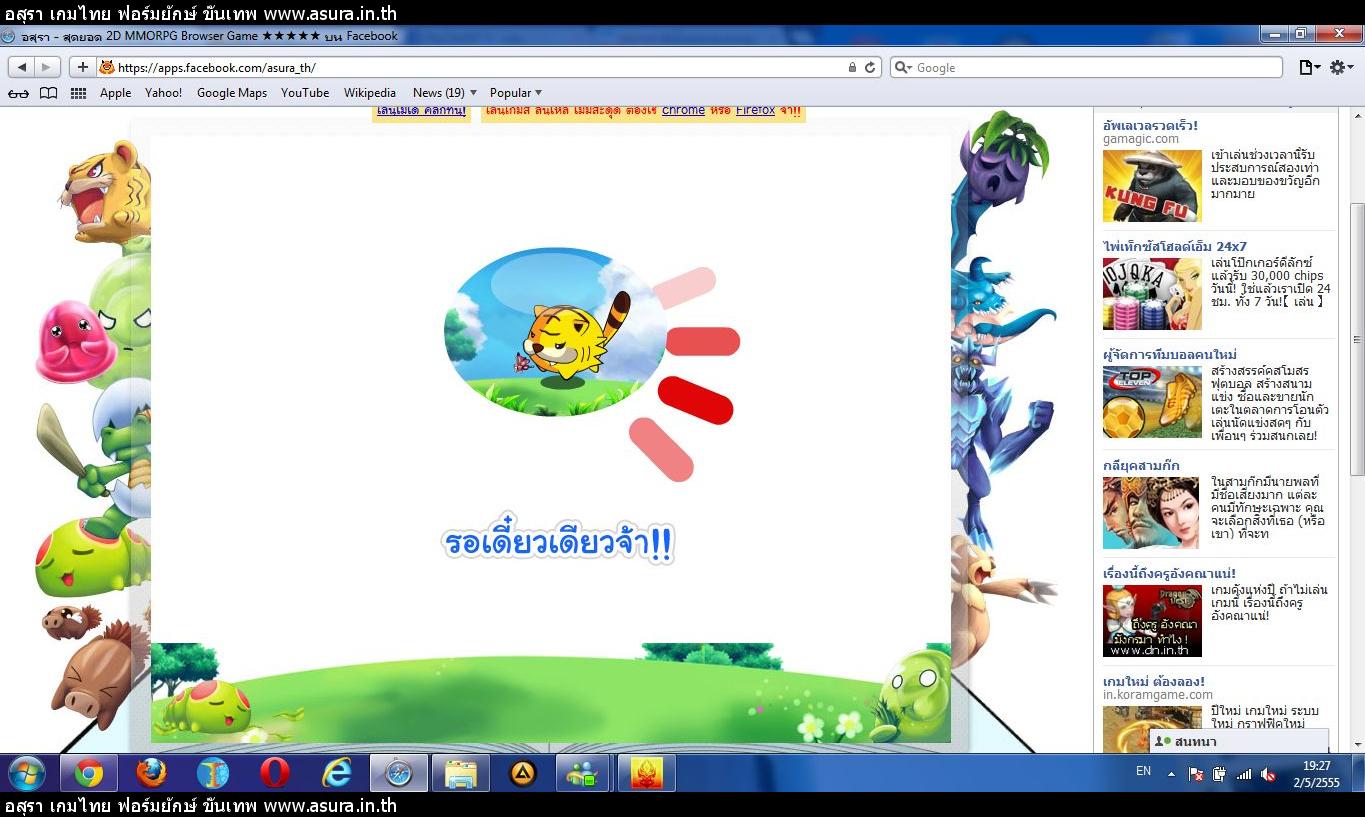1365x817 pixels.
Task: Click the poker chips ad thumbnail
Action: pos(1152,294)
